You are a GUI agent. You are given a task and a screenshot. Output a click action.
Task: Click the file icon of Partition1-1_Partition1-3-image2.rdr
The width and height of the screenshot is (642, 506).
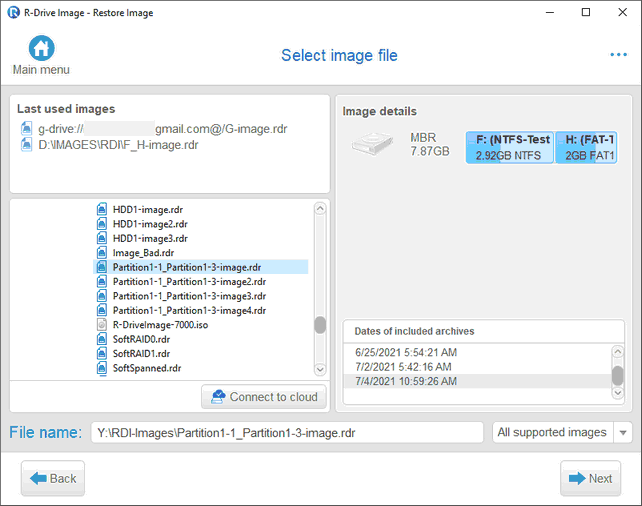tap(102, 281)
